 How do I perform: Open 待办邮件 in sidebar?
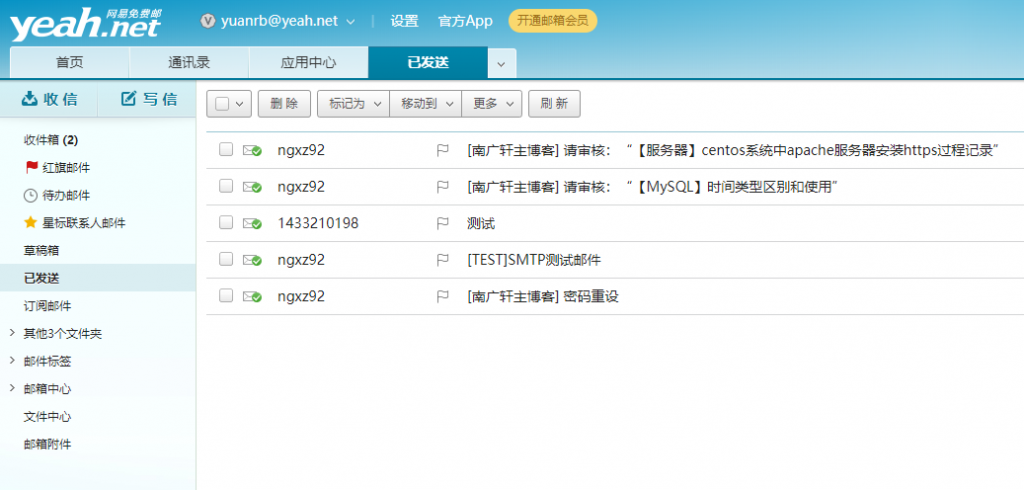[66, 195]
